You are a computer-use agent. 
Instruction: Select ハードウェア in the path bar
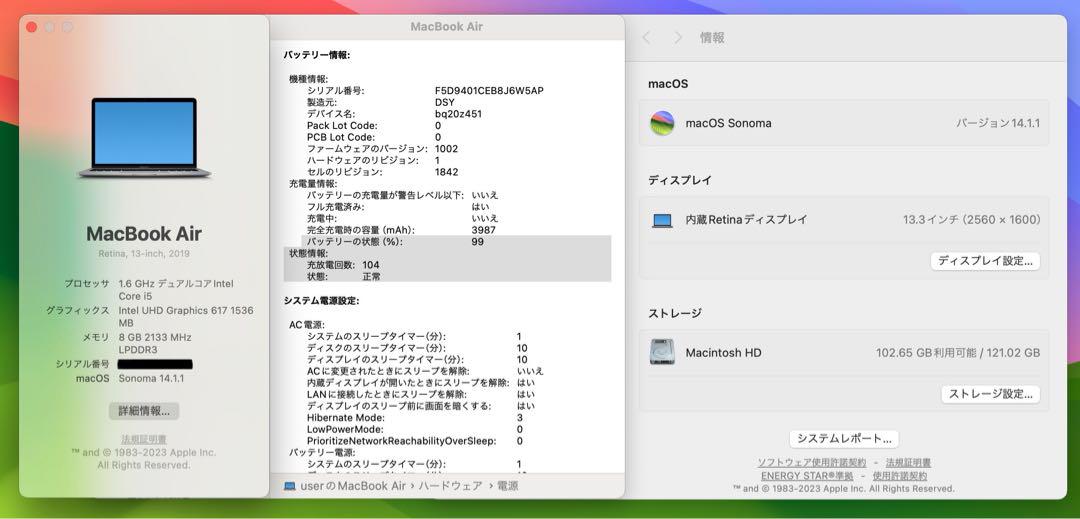point(450,486)
